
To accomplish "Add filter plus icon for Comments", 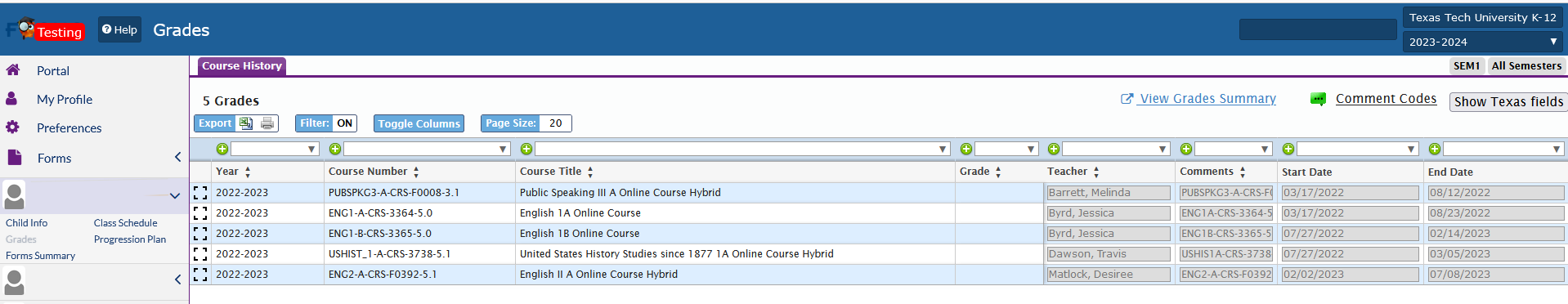I will 1185,149.
